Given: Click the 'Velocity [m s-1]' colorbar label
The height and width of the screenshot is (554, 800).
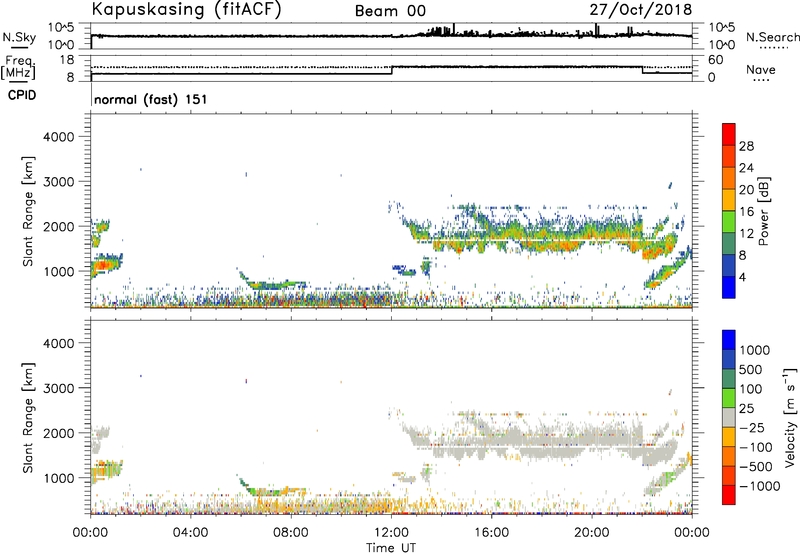Looking at the screenshot, I should coord(790,417).
